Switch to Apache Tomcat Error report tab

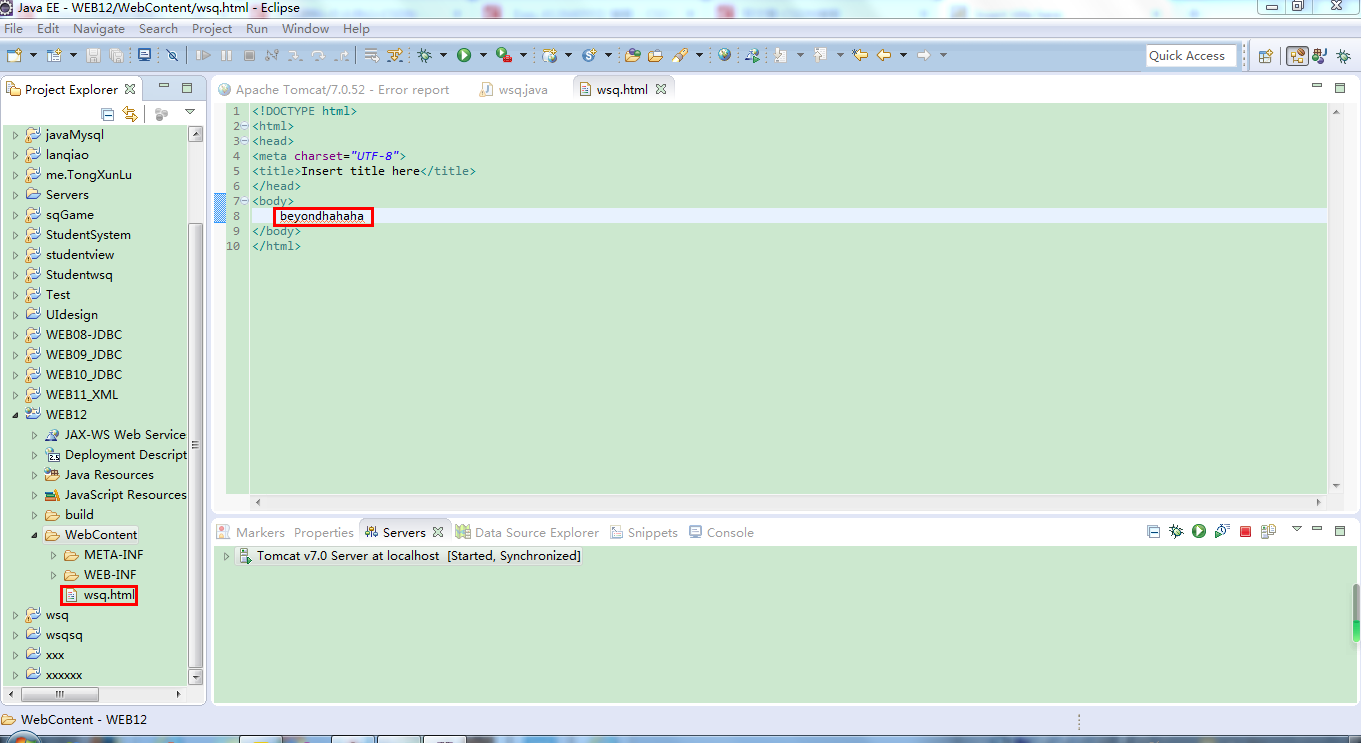(334, 89)
